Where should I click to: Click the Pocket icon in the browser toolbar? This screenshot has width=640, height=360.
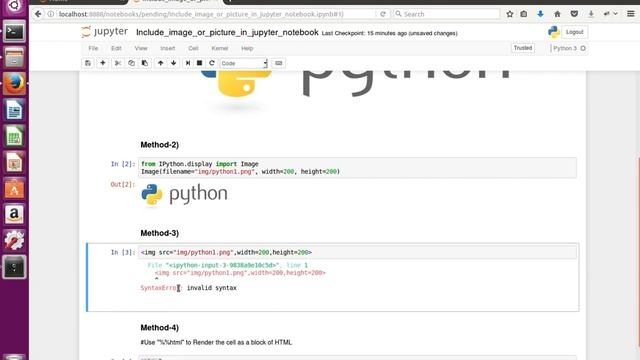tap(574, 14)
